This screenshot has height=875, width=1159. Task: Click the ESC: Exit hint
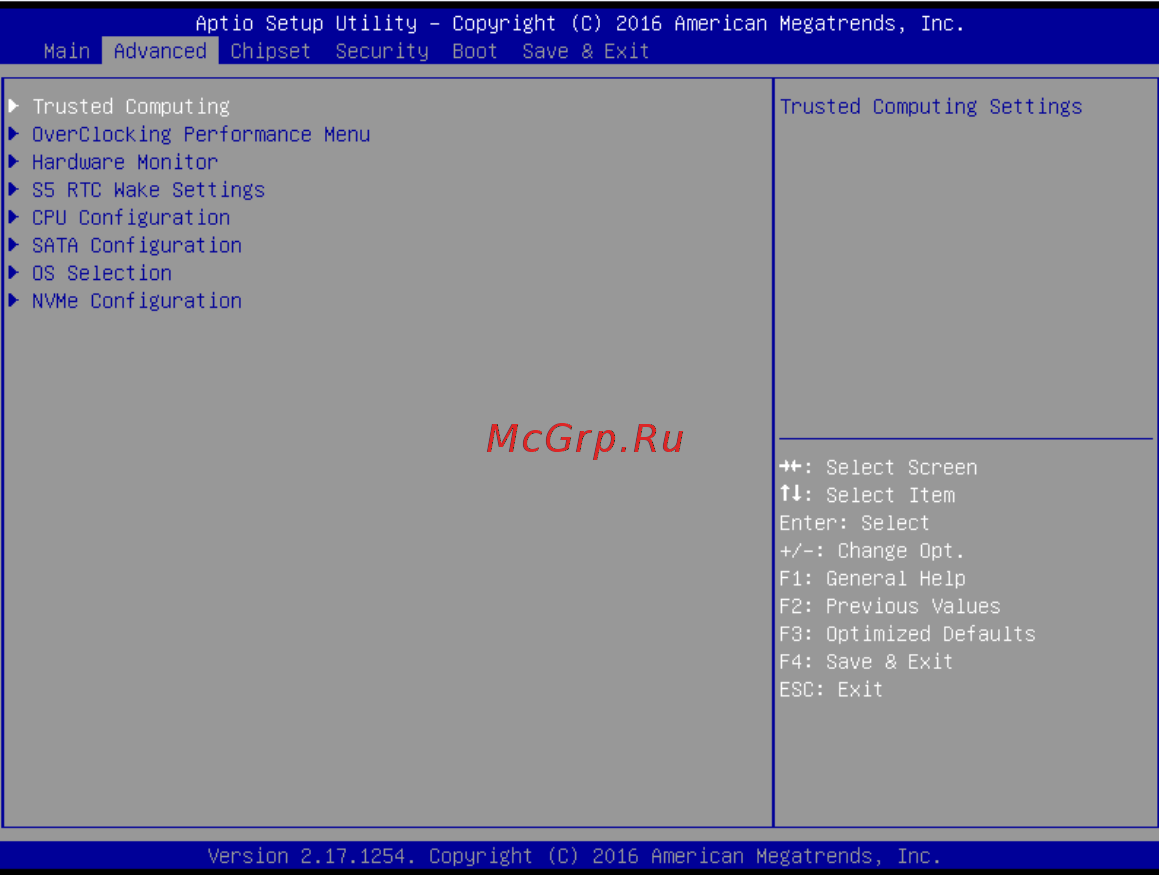click(832, 690)
